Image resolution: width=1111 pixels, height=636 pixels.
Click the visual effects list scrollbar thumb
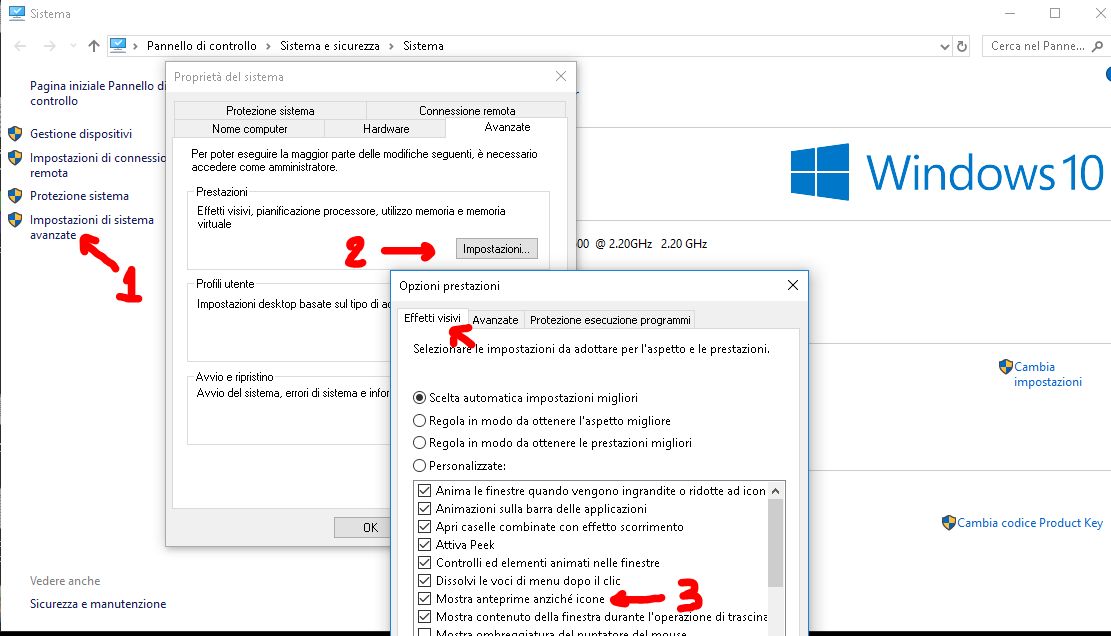[775, 543]
